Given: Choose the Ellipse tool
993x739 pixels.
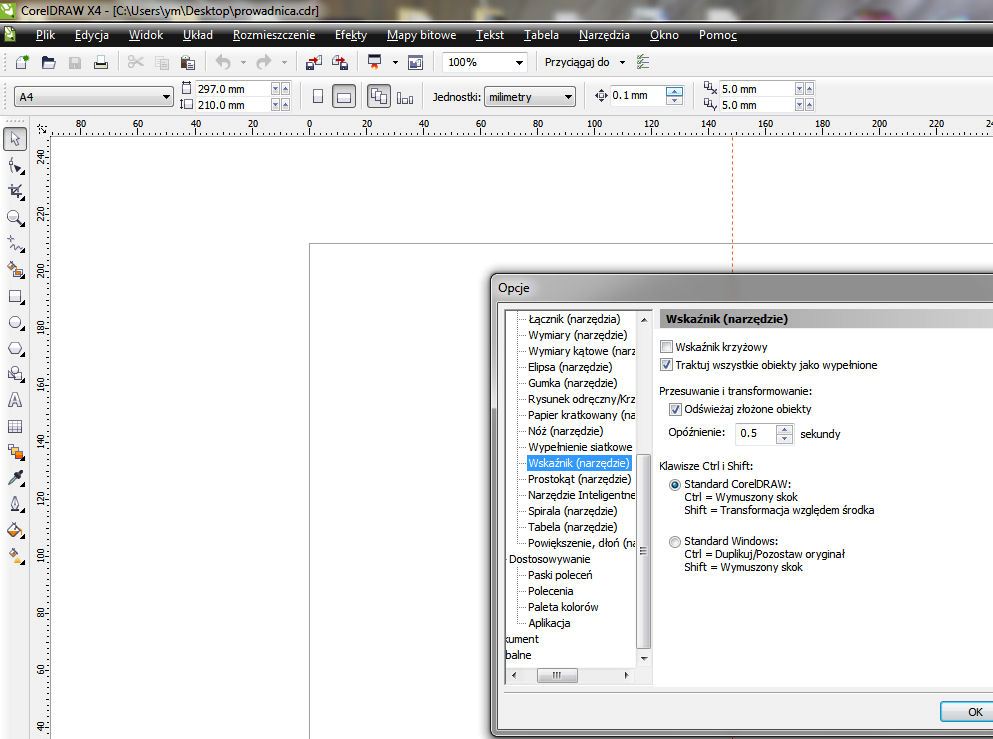Looking at the screenshot, I should pyautogui.click(x=15, y=323).
